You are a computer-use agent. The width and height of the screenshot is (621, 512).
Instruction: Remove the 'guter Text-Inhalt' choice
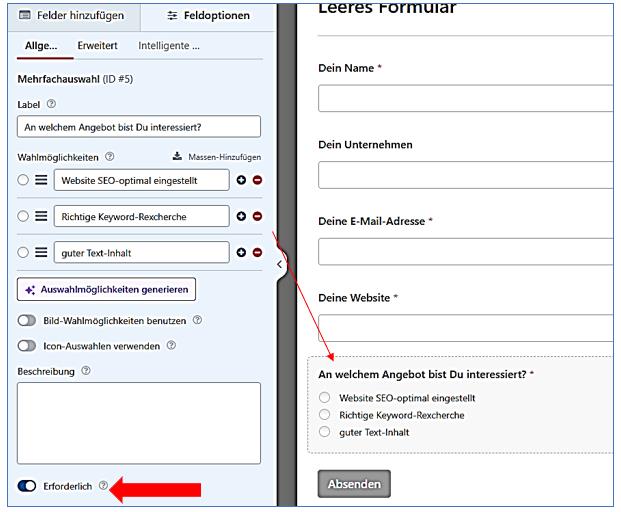(x=256, y=253)
